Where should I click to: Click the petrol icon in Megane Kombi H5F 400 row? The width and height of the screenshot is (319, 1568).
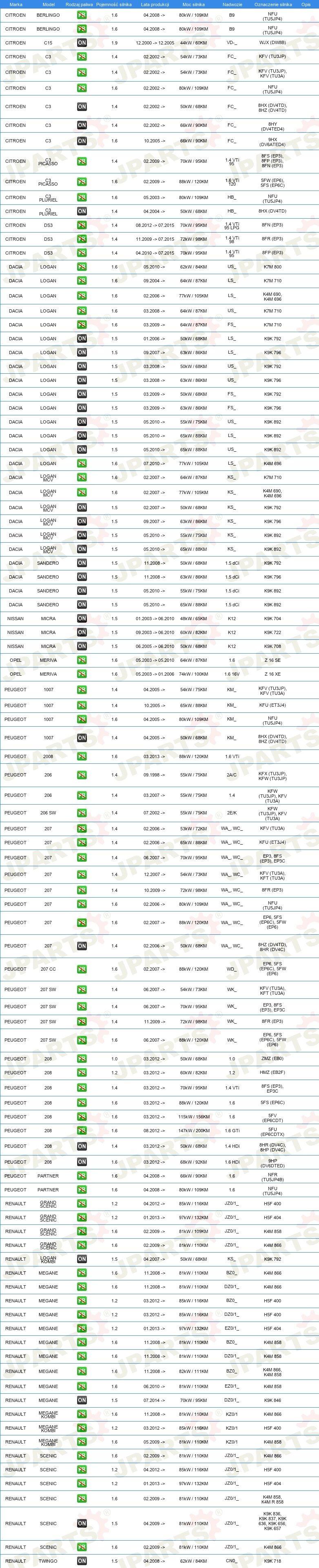tap(82, 1428)
